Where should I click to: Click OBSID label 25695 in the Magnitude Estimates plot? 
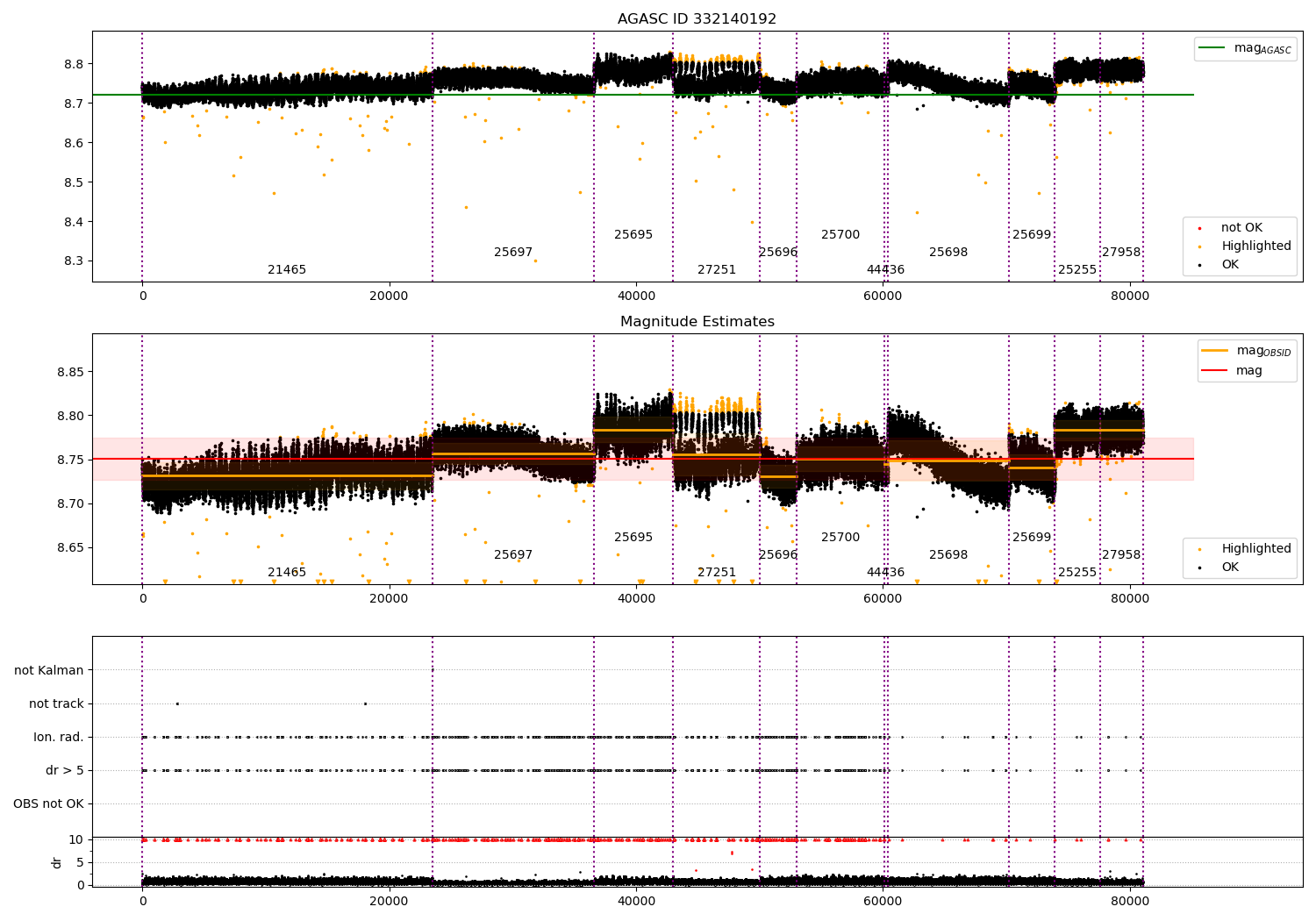point(633,538)
